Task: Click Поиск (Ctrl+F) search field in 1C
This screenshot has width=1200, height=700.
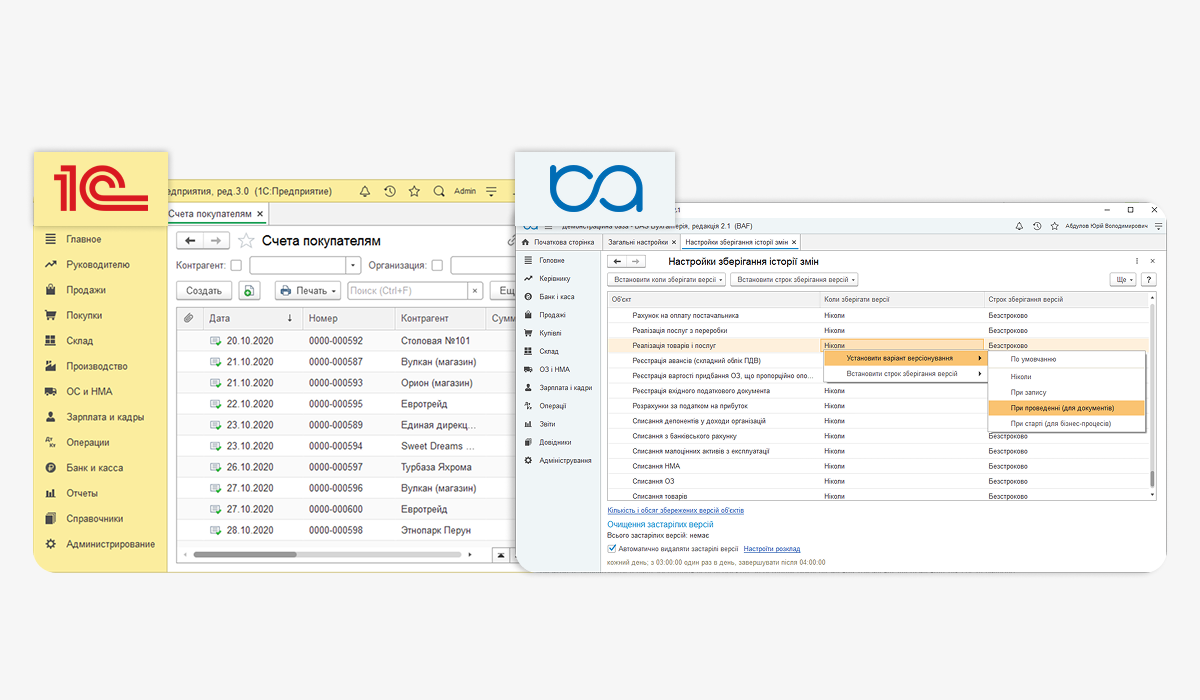Action: (408, 290)
